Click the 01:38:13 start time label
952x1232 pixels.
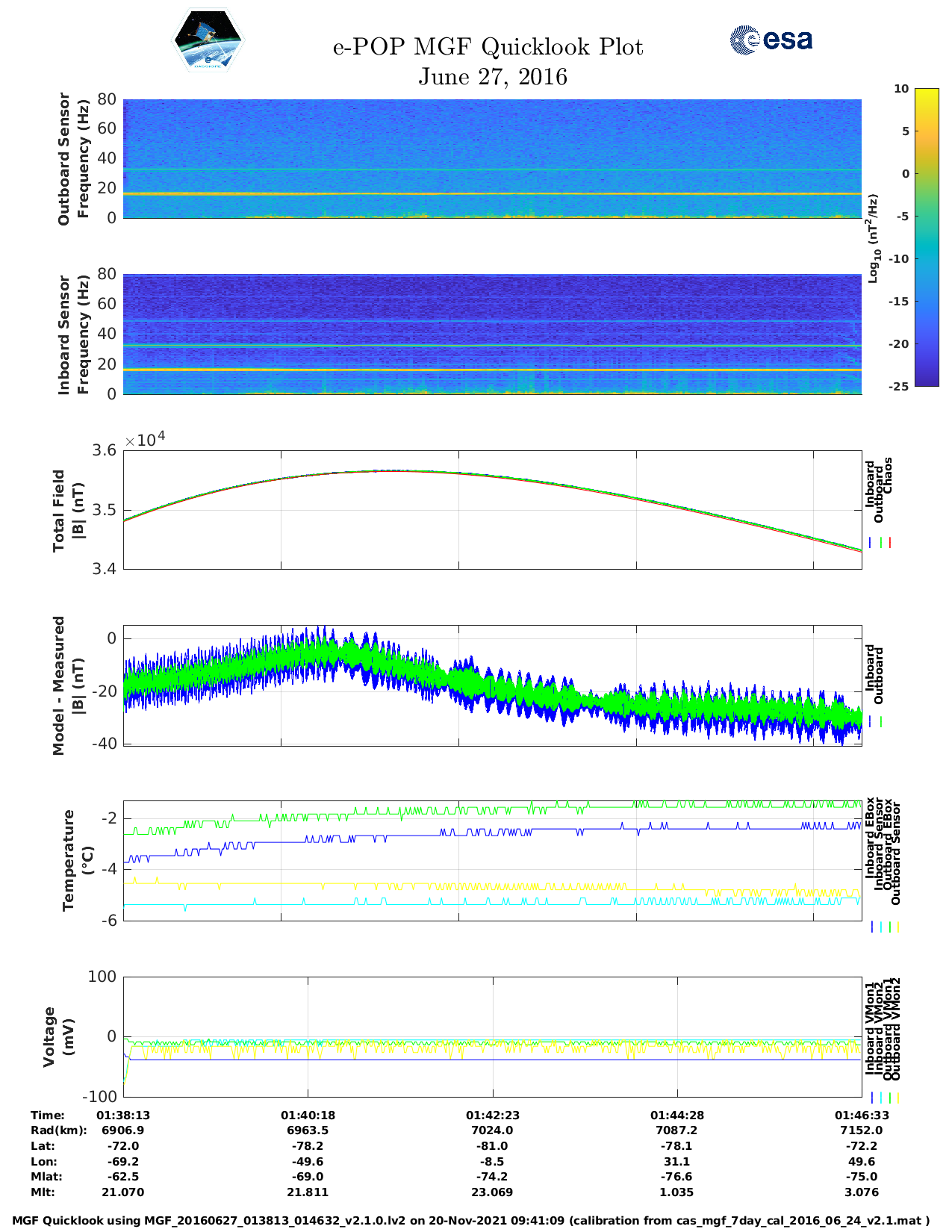coord(123,1115)
